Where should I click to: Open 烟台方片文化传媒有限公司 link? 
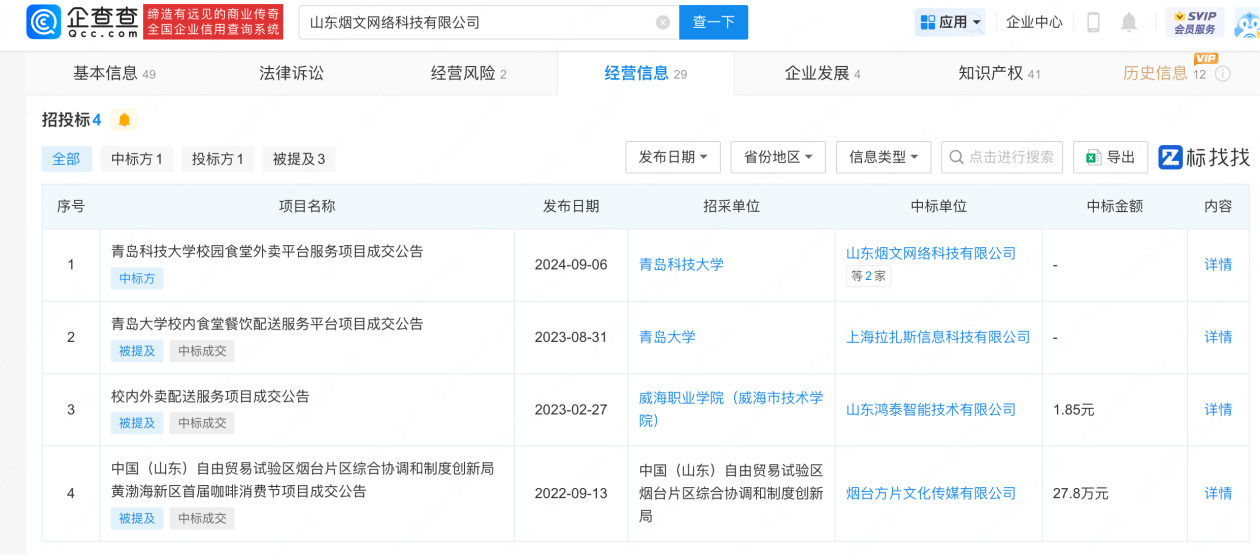(931, 493)
